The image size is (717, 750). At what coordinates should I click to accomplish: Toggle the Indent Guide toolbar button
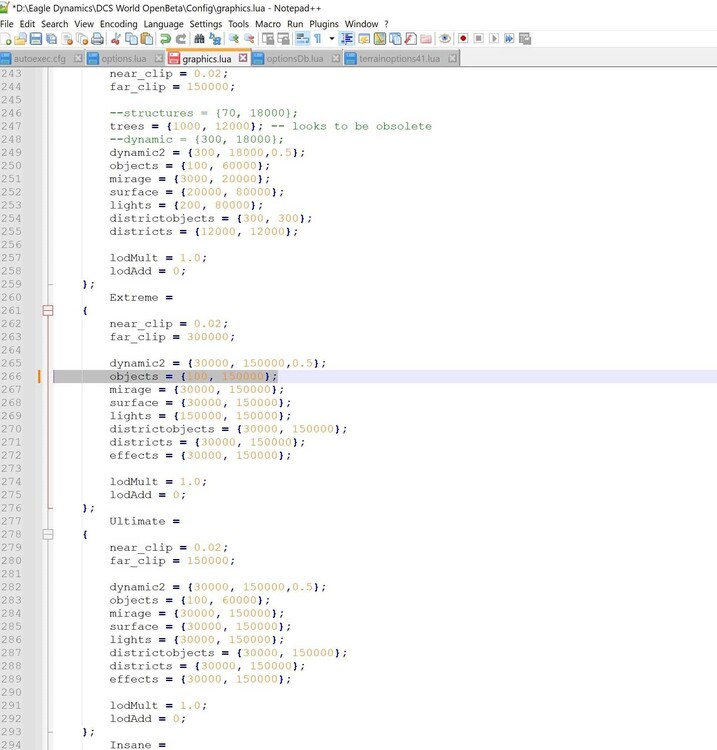347,39
